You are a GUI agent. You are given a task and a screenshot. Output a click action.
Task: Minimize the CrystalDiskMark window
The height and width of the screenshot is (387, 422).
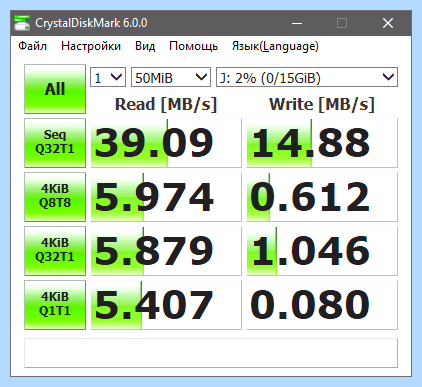[x=297, y=23]
